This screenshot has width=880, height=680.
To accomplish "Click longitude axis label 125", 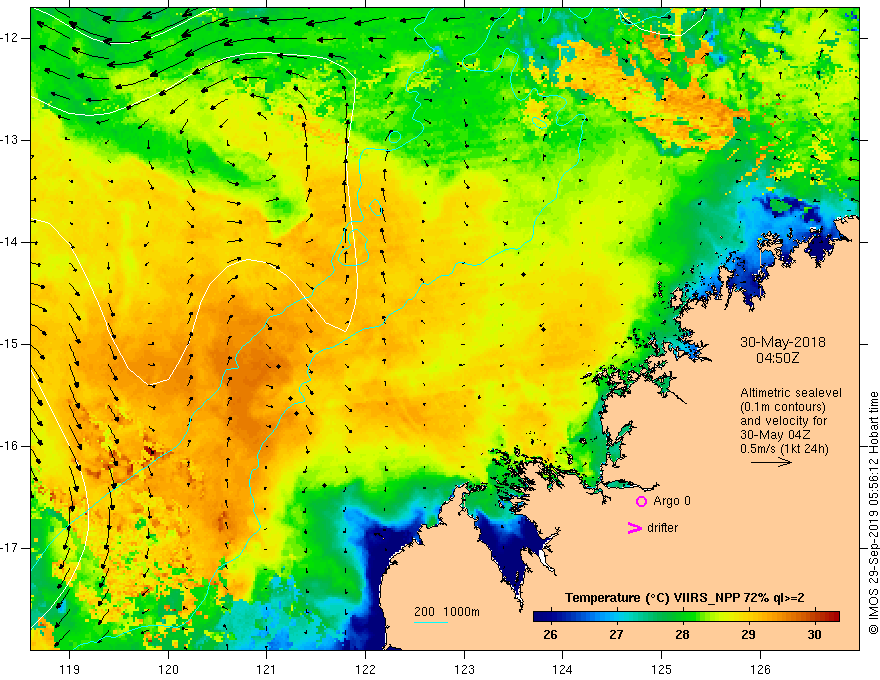I will click(x=661, y=669).
